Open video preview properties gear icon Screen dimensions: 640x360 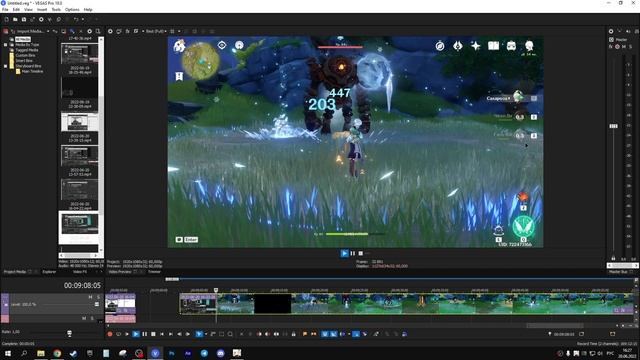110,31
